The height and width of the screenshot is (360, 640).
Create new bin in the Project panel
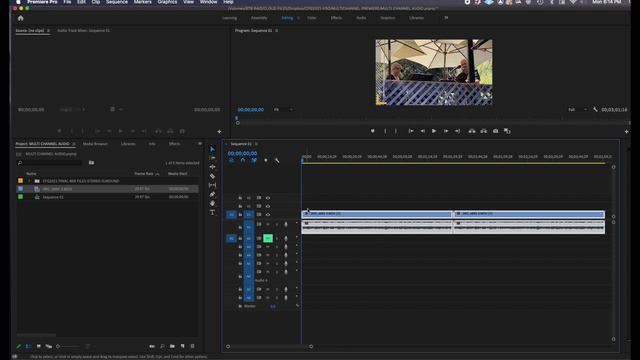click(172, 346)
